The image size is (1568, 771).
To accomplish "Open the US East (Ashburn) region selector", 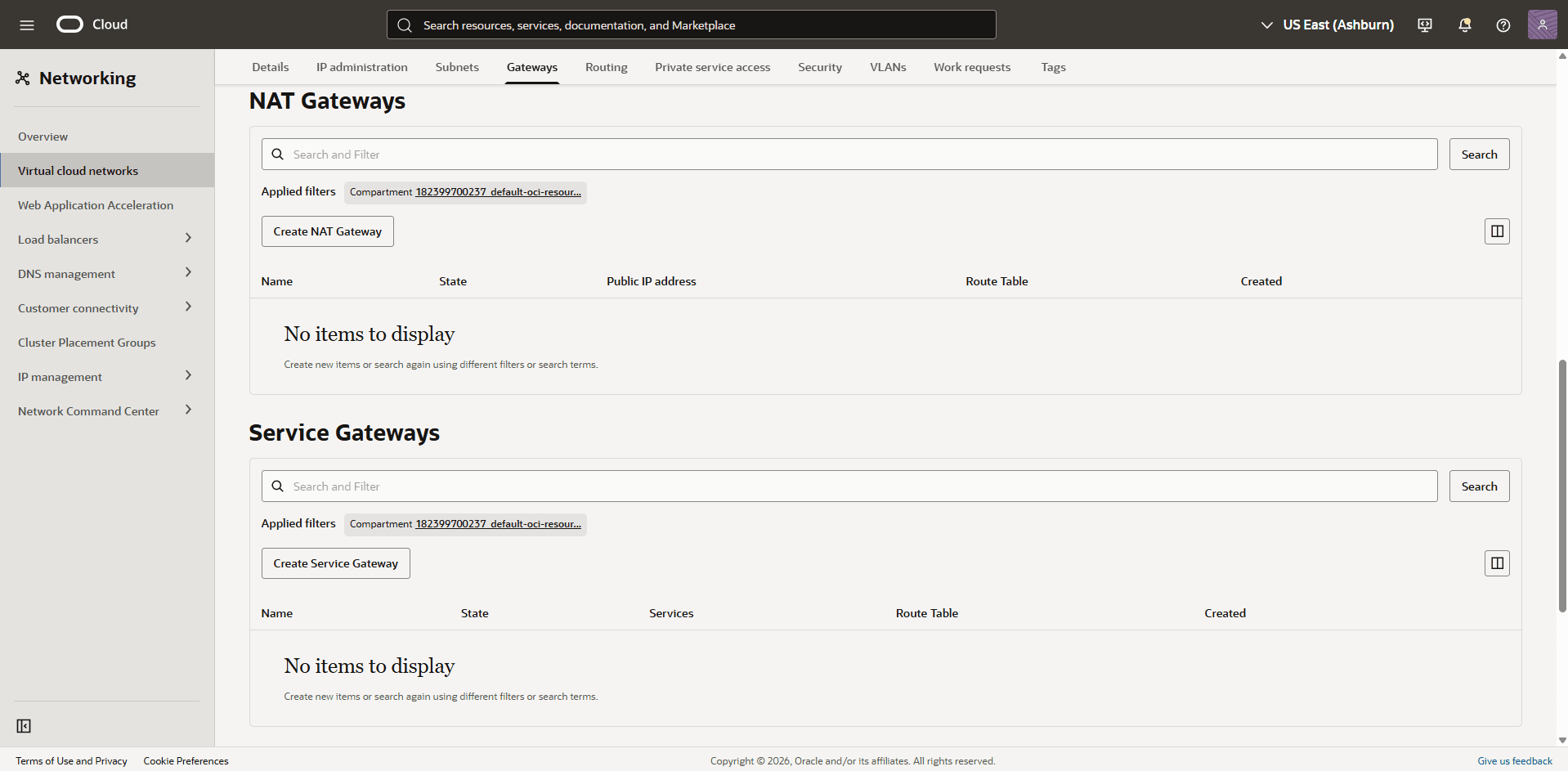I will coord(1327,25).
